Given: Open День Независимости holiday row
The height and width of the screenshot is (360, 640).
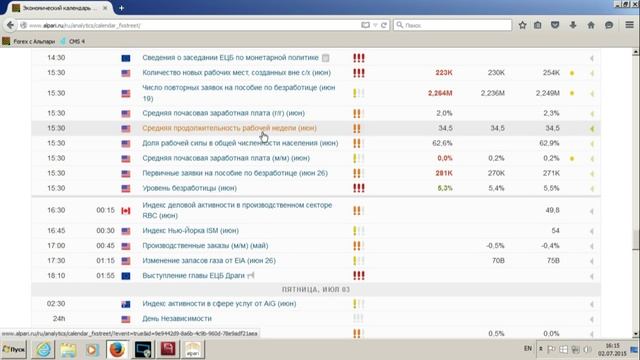Looking at the screenshot, I should pyautogui.click(x=177, y=318).
